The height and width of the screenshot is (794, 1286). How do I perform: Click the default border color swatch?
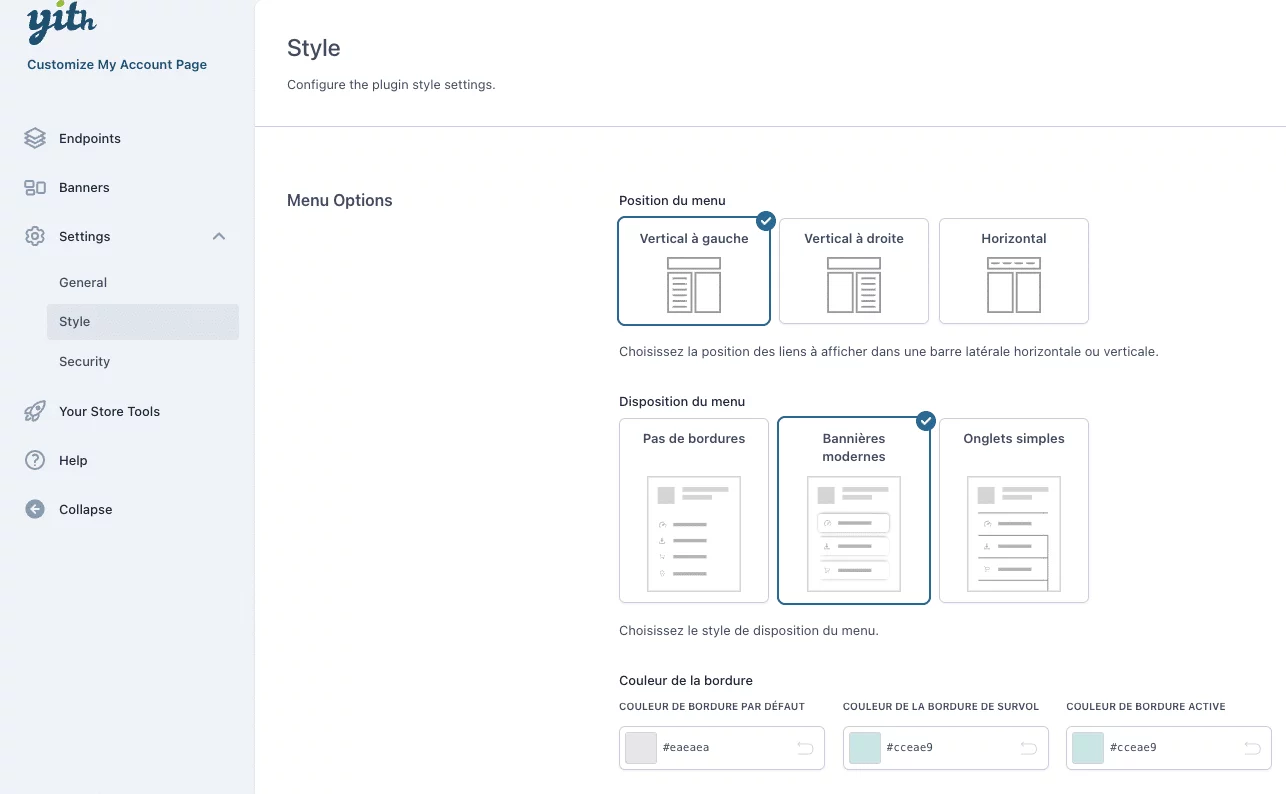(640, 747)
